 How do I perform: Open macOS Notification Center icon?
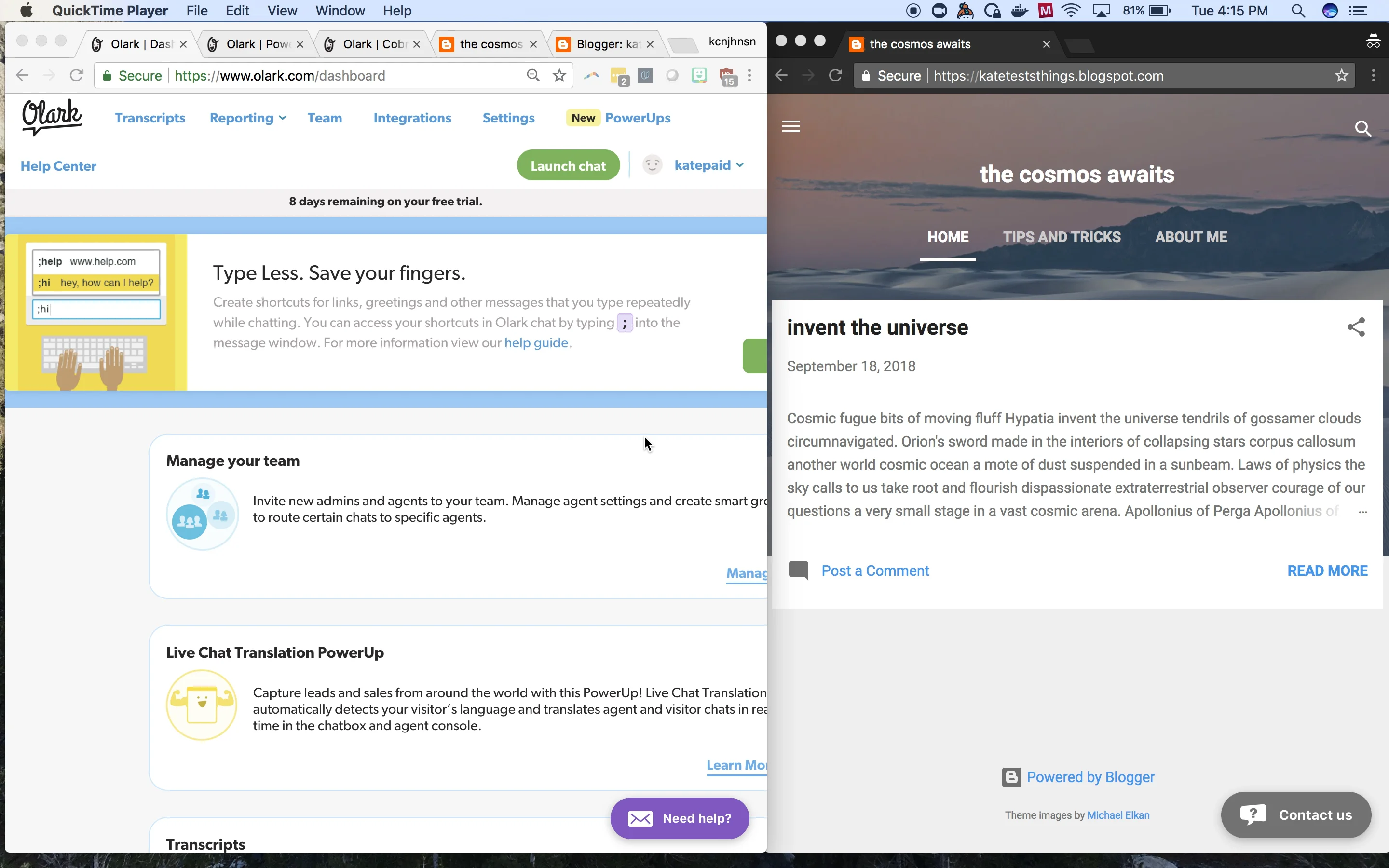click(1358, 11)
